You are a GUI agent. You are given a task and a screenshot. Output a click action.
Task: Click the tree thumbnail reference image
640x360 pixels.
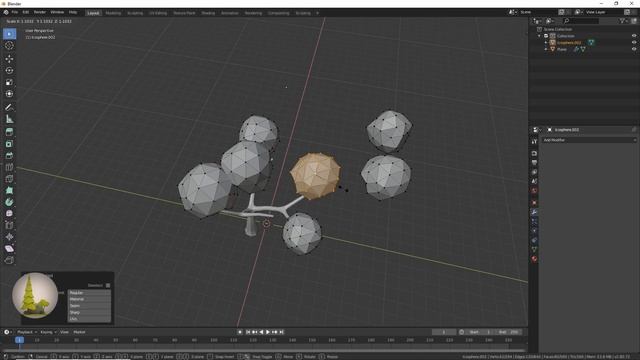[x=35, y=296]
